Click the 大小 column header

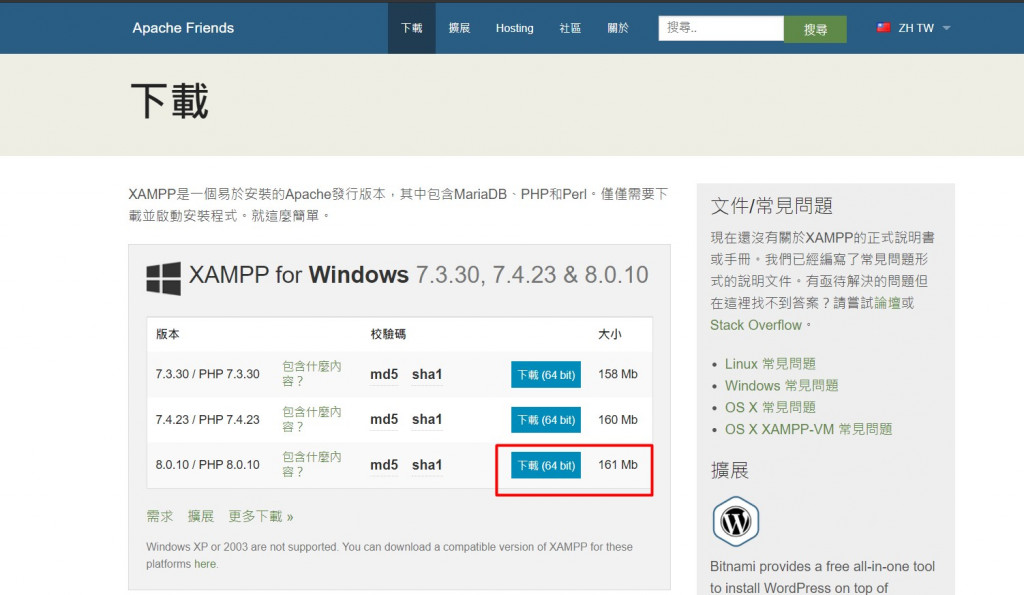[610, 334]
